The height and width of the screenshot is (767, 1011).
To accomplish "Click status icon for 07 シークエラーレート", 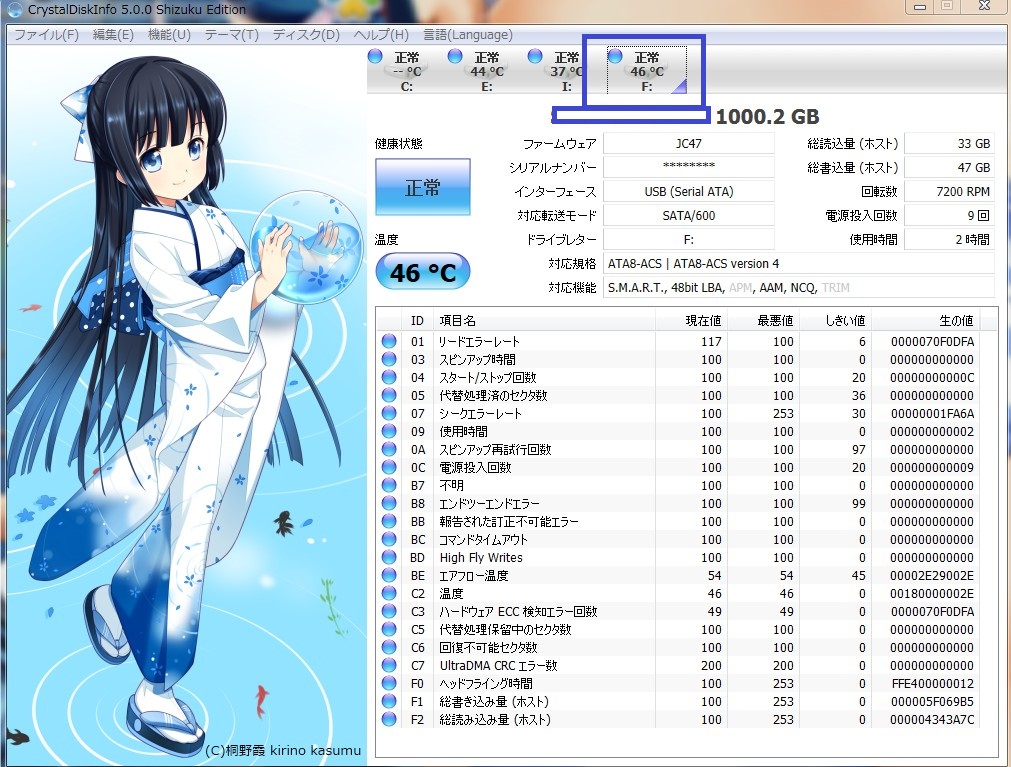I will (x=389, y=413).
